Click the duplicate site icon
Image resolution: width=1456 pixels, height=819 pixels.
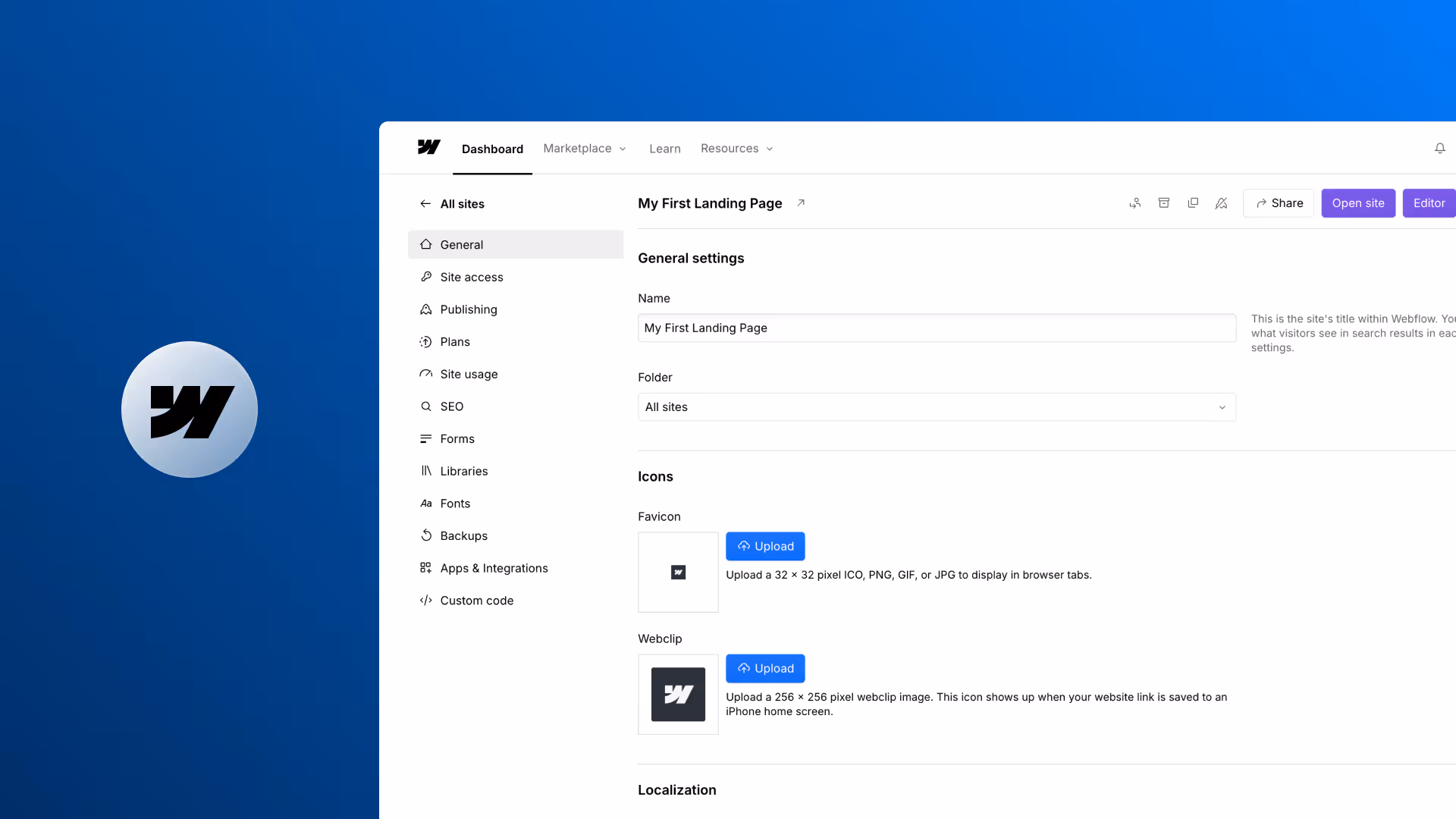(1193, 203)
